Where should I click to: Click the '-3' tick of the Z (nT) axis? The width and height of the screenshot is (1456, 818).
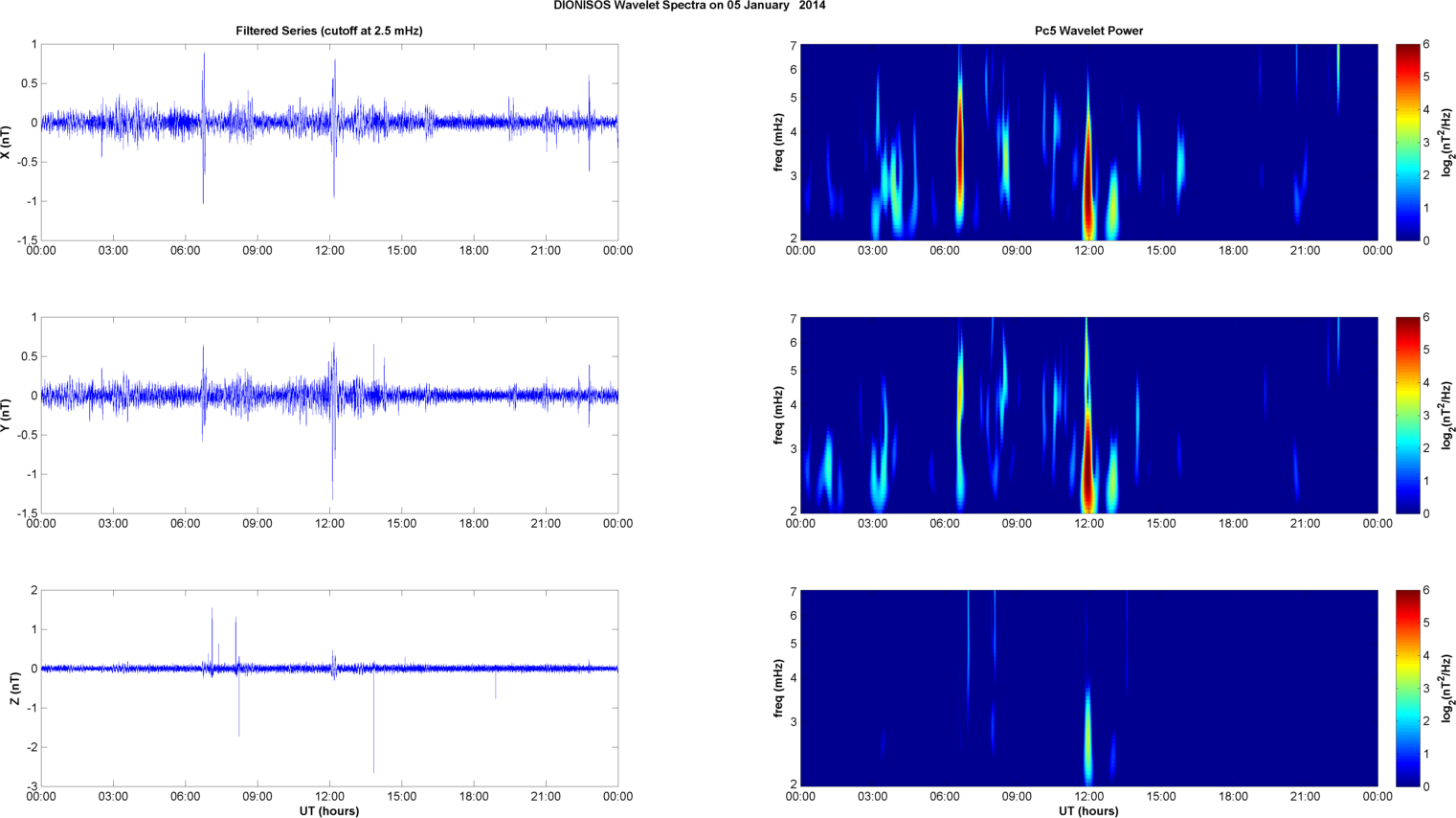(33, 786)
